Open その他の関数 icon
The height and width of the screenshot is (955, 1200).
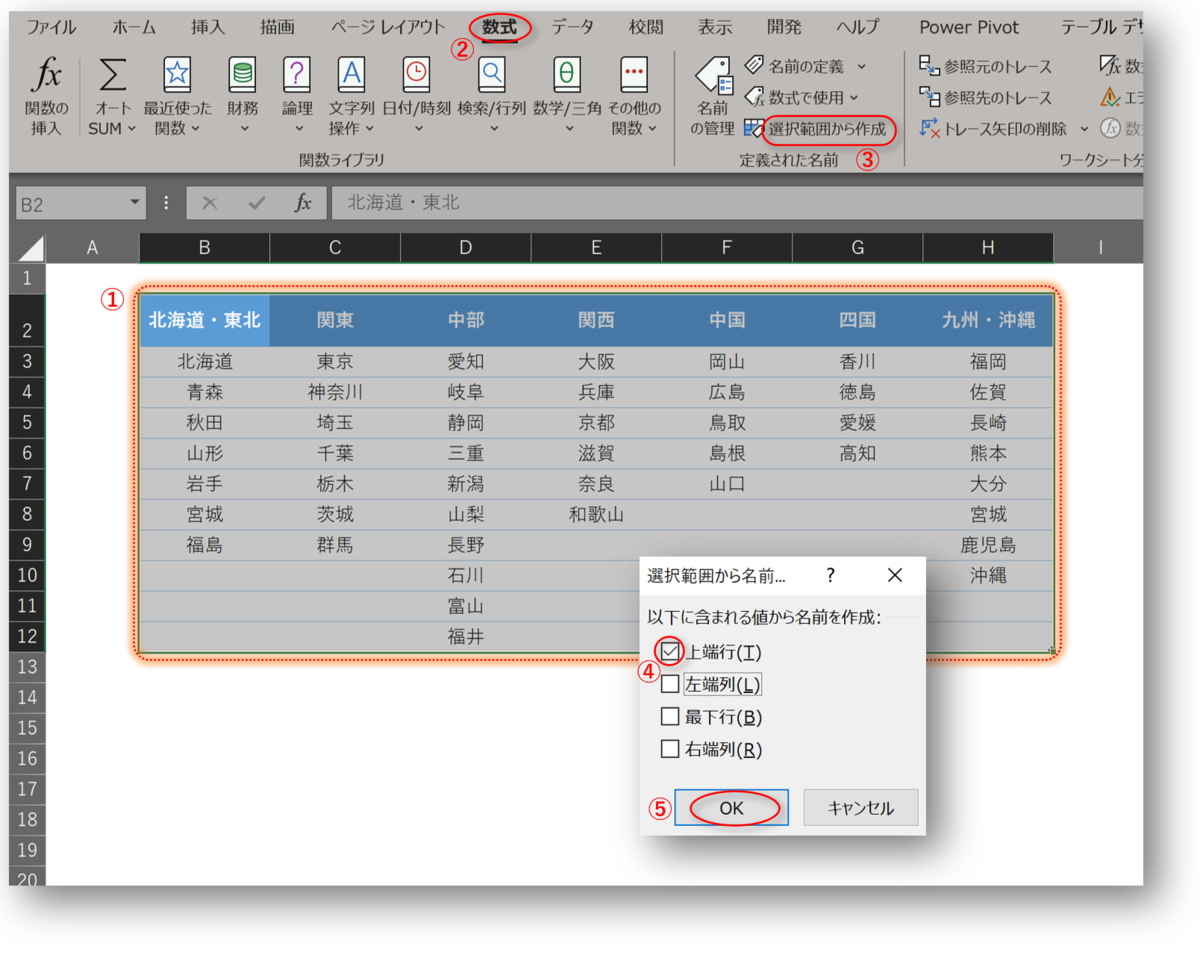click(634, 75)
